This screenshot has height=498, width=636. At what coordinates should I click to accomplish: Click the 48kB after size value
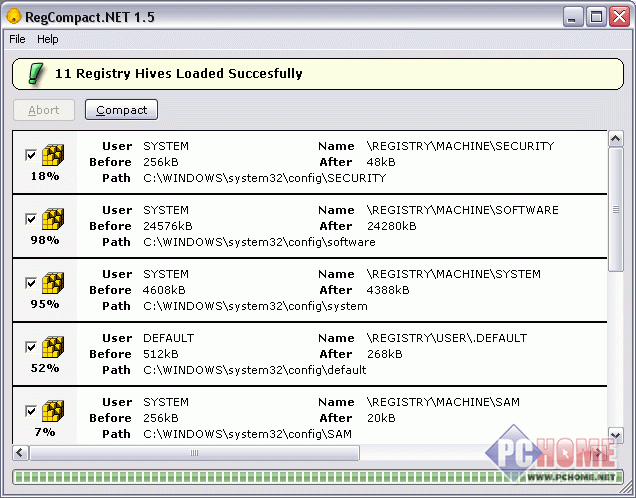pyautogui.click(x=381, y=162)
